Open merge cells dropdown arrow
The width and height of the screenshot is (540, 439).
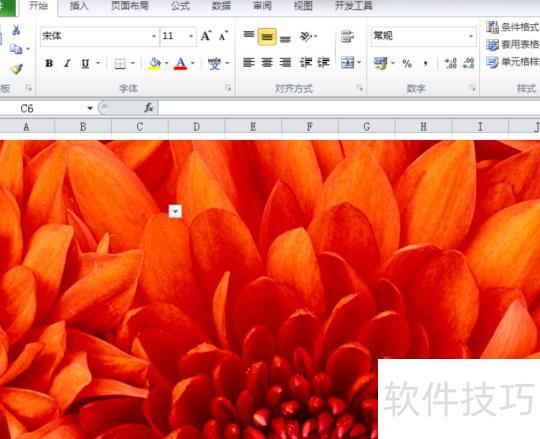click(359, 63)
